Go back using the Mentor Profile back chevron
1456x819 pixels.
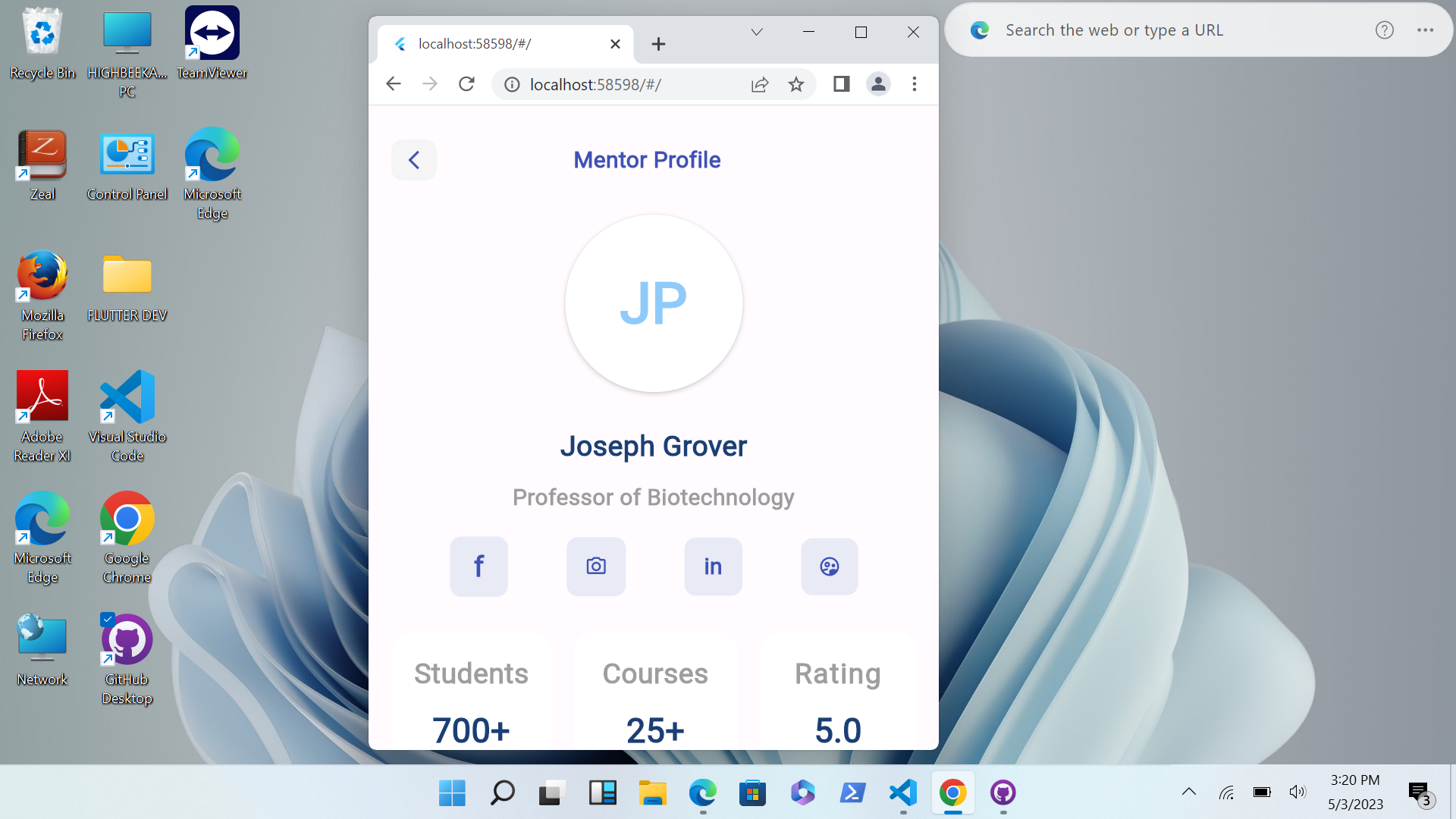point(414,160)
